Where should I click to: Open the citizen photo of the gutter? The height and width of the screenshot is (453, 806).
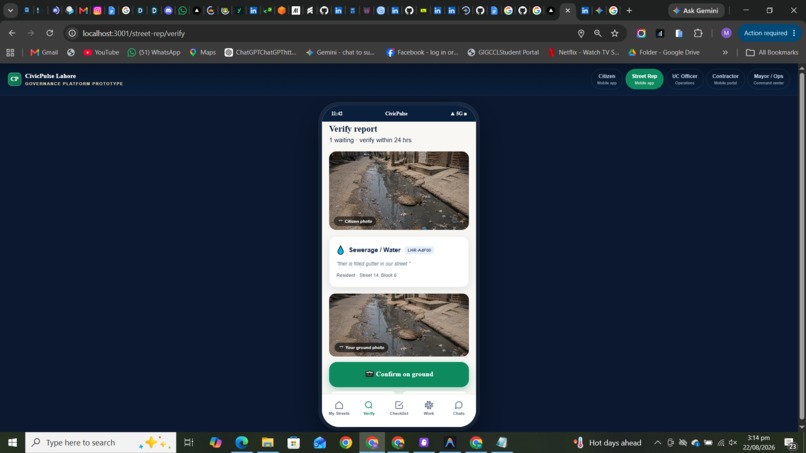(x=399, y=190)
